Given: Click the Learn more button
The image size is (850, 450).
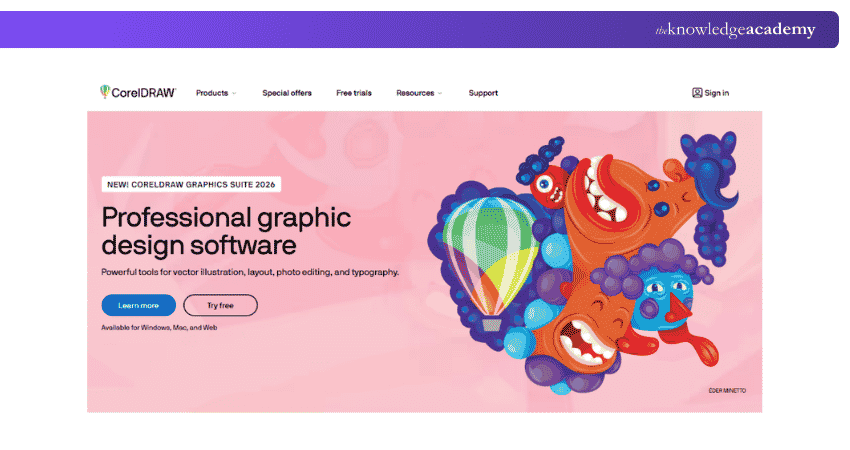Looking at the screenshot, I should (139, 305).
